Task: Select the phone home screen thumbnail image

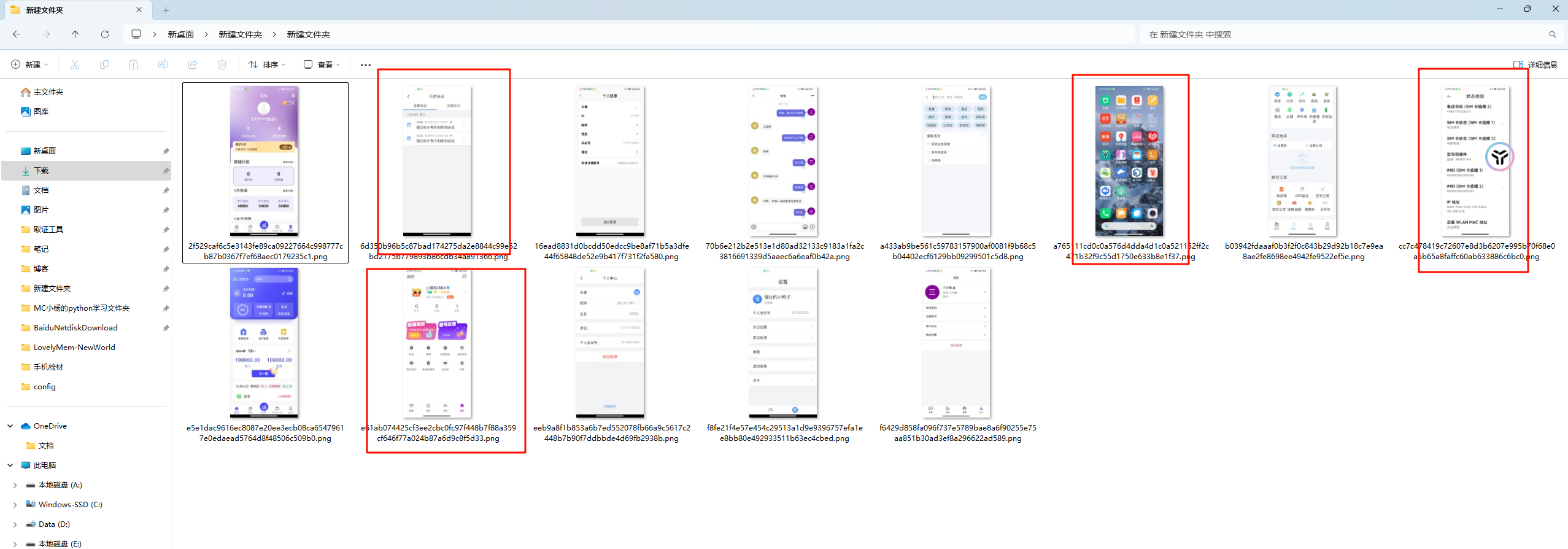Action: (x=1129, y=161)
